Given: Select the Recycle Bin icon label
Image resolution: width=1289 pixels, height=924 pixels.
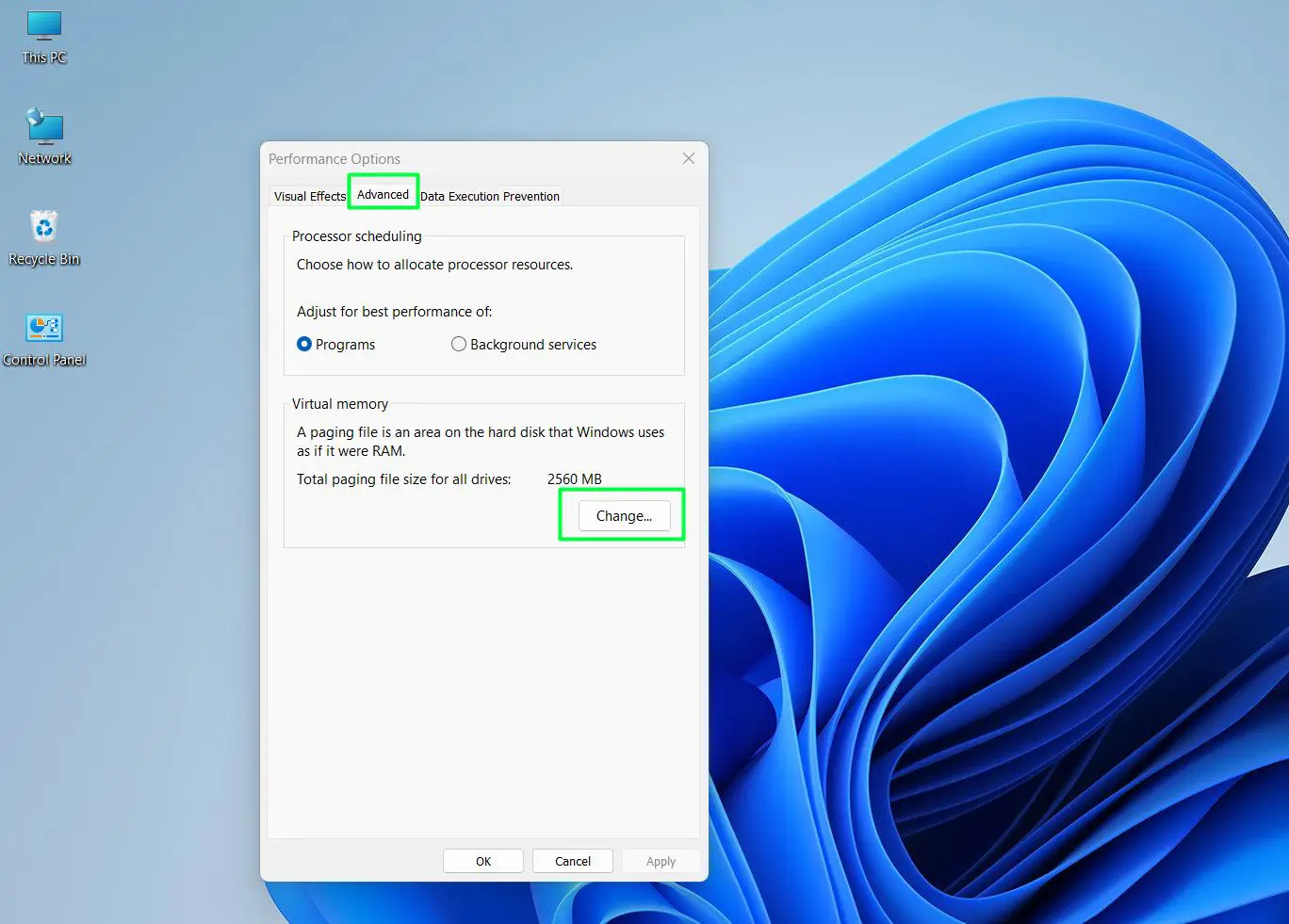Looking at the screenshot, I should (x=43, y=258).
